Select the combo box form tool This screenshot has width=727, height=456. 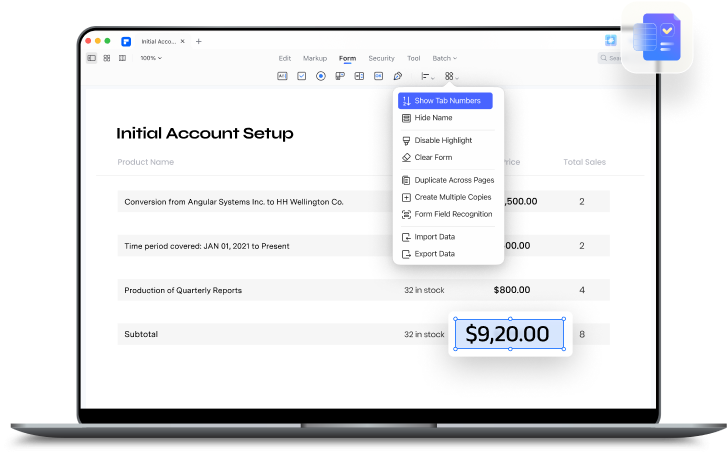(x=340, y=76)
